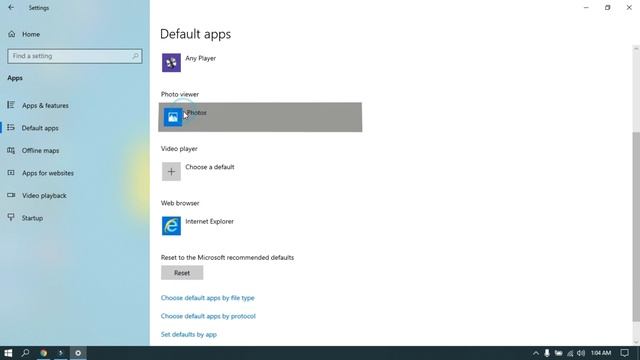
Task: Open Offline maps settings
Action: point(40,150)
